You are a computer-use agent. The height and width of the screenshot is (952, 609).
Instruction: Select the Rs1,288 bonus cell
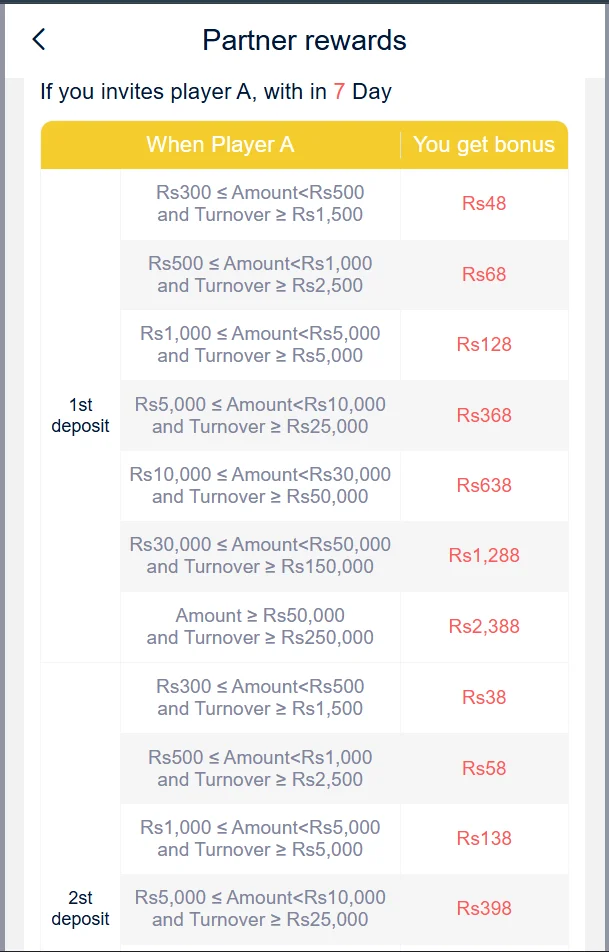click(x=484, y=556)
